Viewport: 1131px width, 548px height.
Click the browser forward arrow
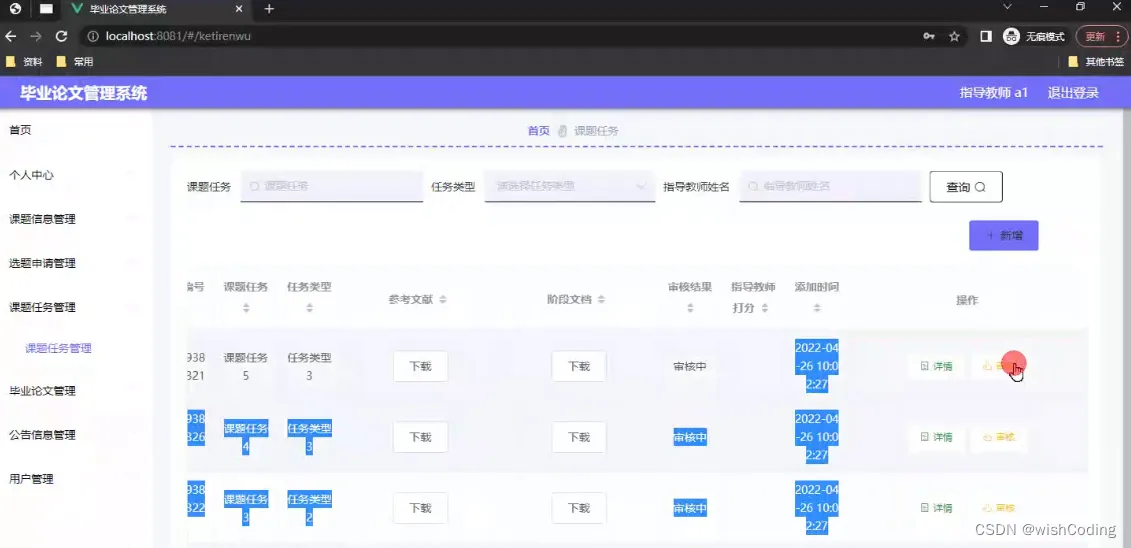coord(36,36)
